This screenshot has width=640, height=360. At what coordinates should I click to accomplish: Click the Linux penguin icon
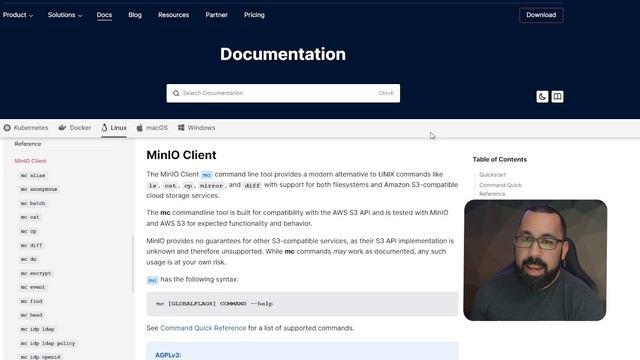coord(104,128)
